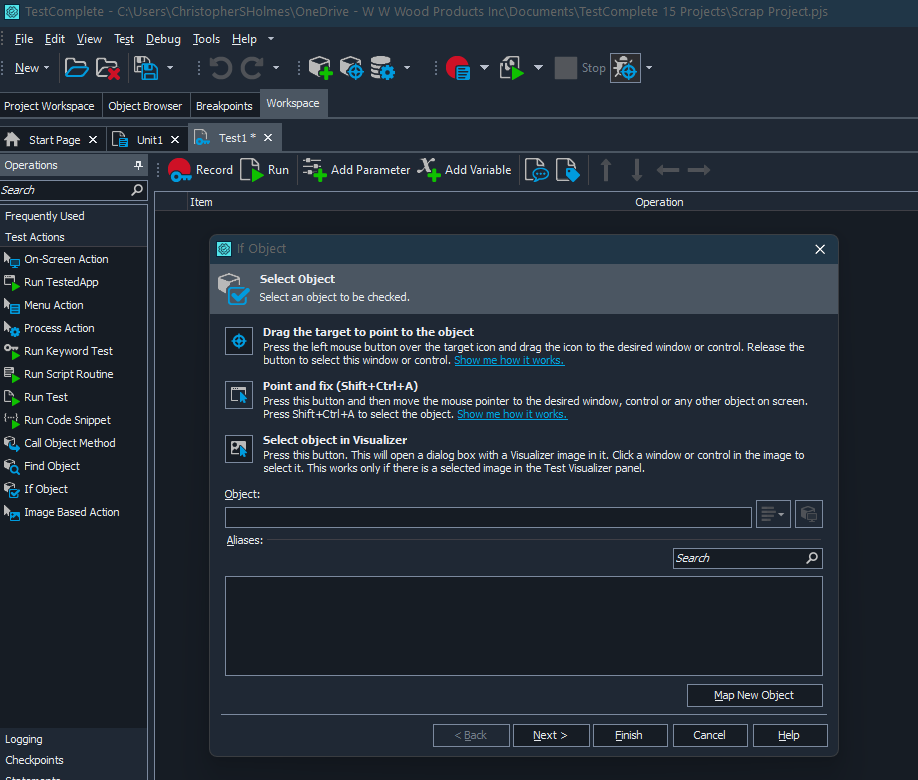Viewport: 918px width, 780px height.
Task: Click the Next button in dialog
Action: (550, 735)
